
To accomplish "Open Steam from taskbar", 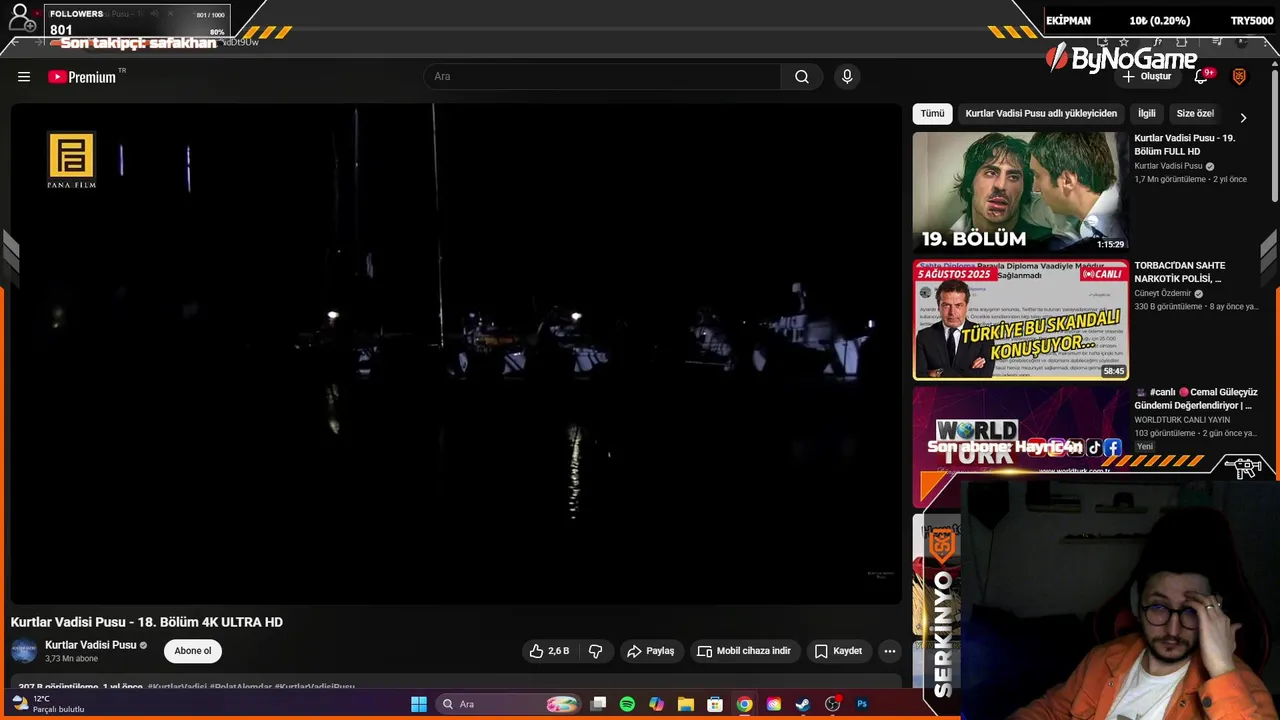I will pos(803,704).
